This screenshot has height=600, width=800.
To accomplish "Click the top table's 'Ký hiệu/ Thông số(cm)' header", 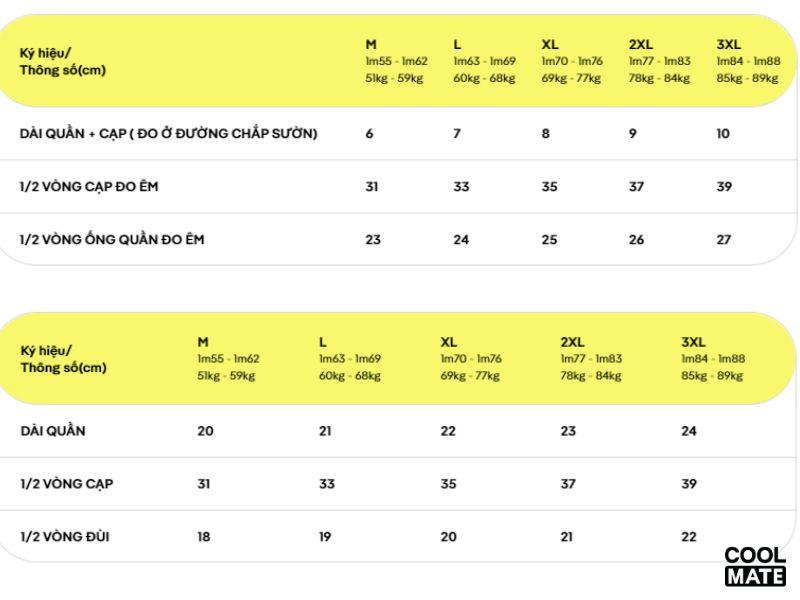I will pyautogui.click(x=62, y=62).
